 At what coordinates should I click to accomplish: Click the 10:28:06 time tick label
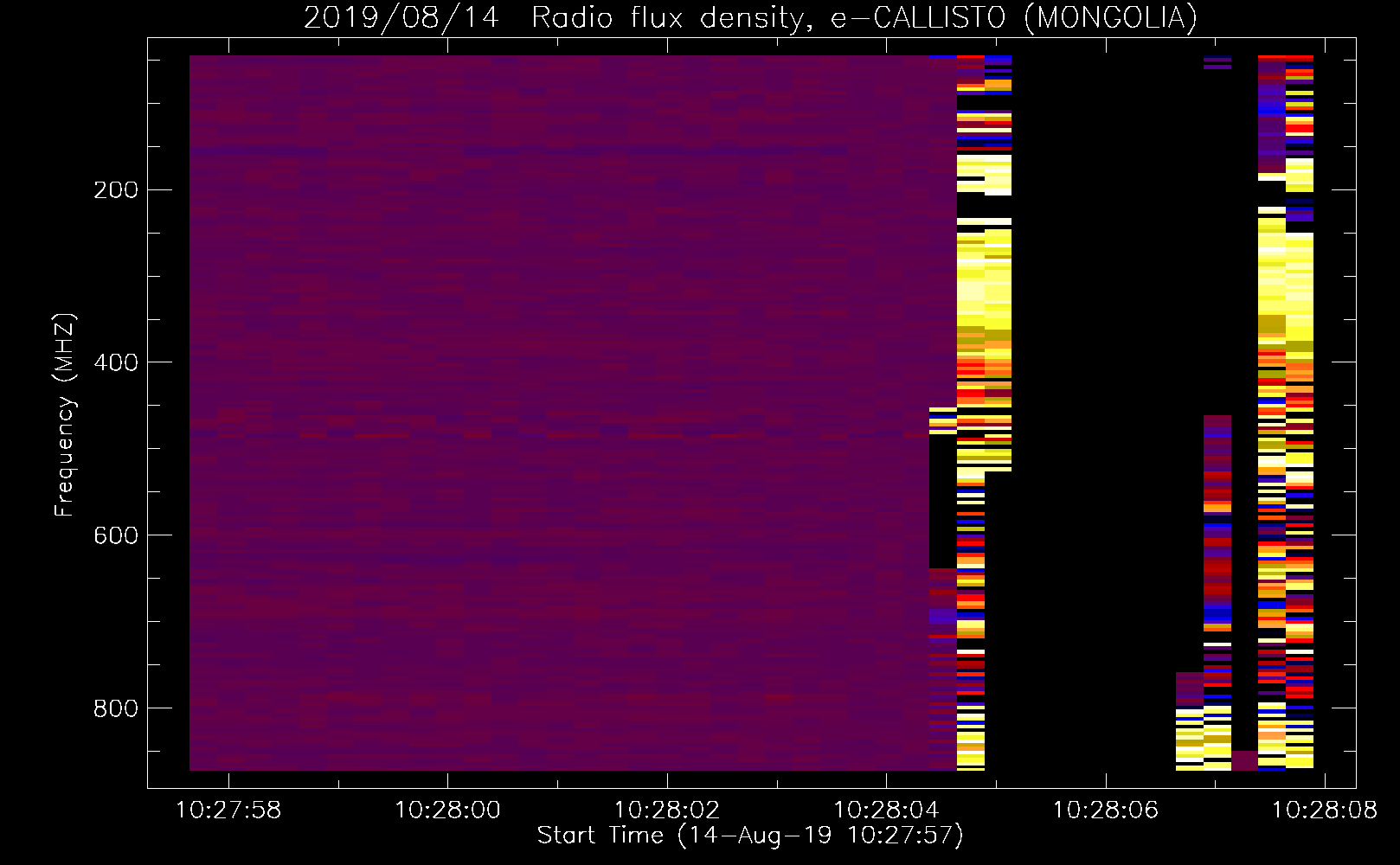point(1106,811)
